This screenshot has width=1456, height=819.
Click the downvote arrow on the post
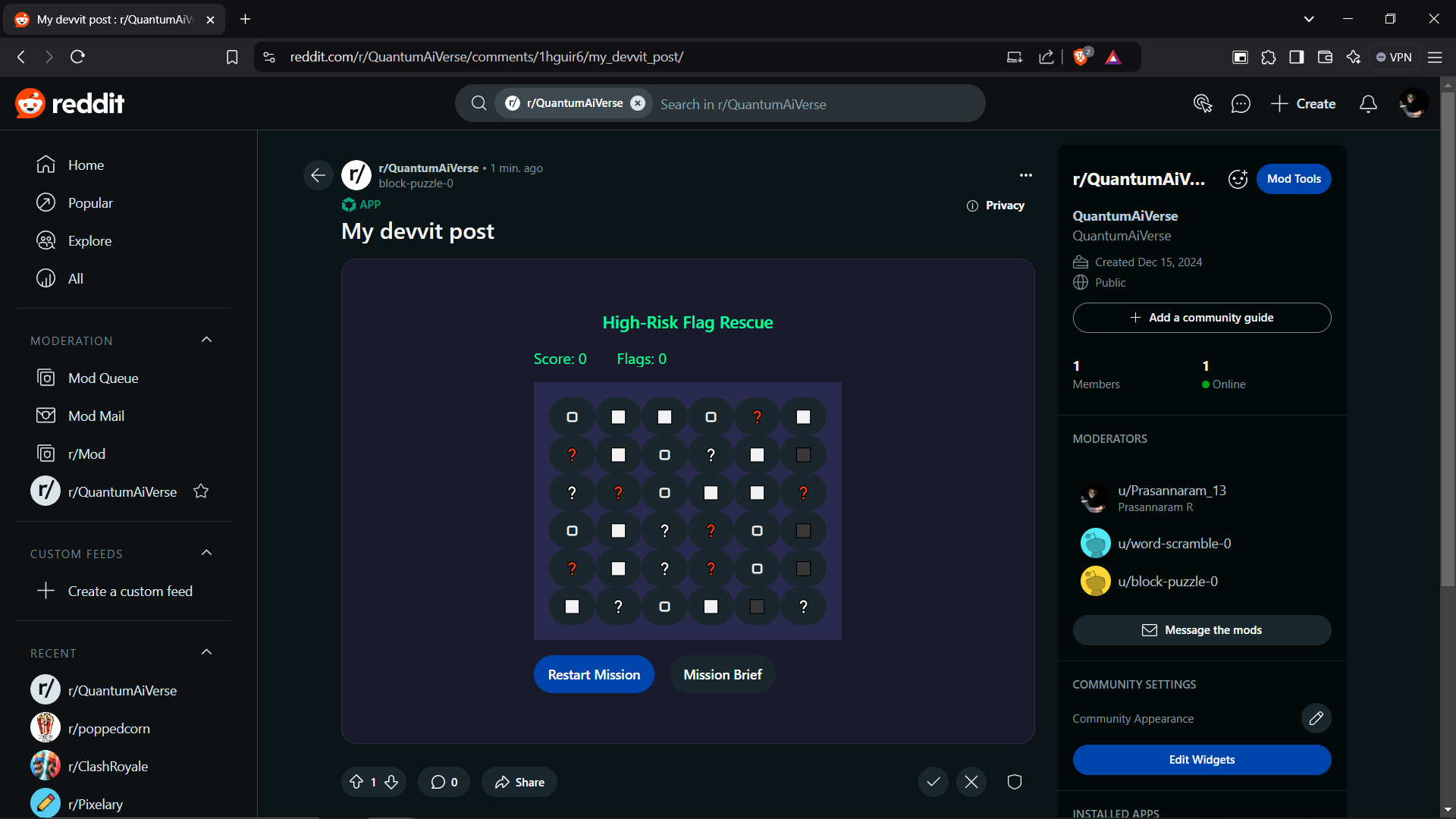pyautogui.click(x=391, y=782)
